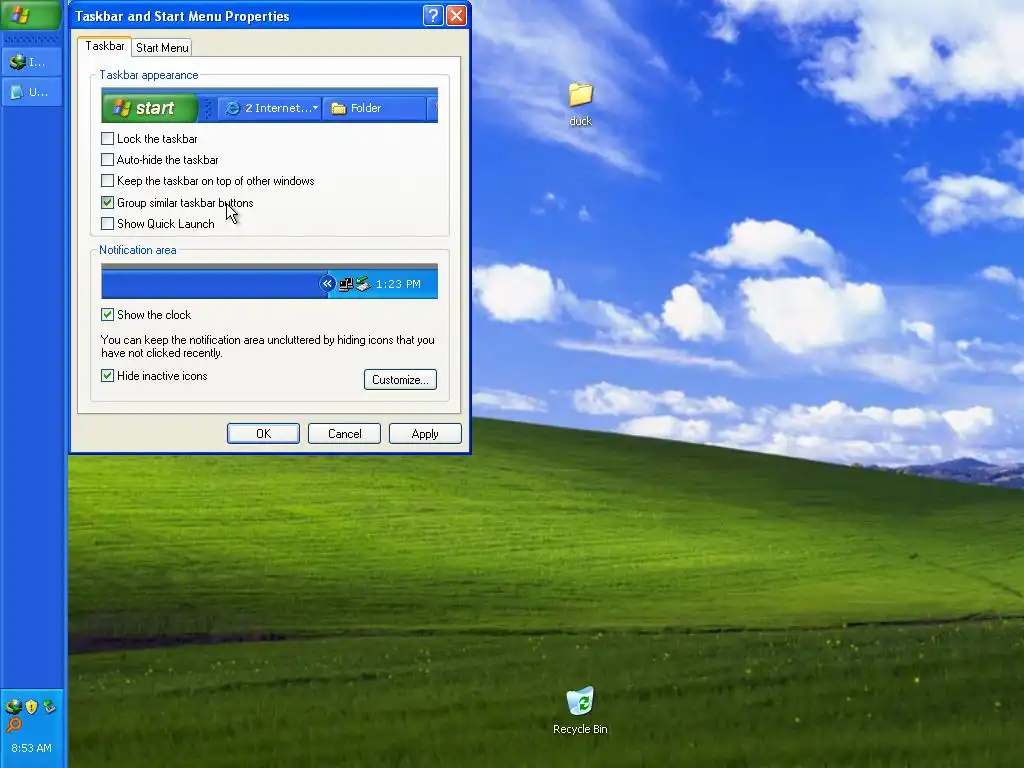Click the Safely Remove Hardware tray icon
1024x768 pixels.
pyautogui.click(x=49, y=706)
